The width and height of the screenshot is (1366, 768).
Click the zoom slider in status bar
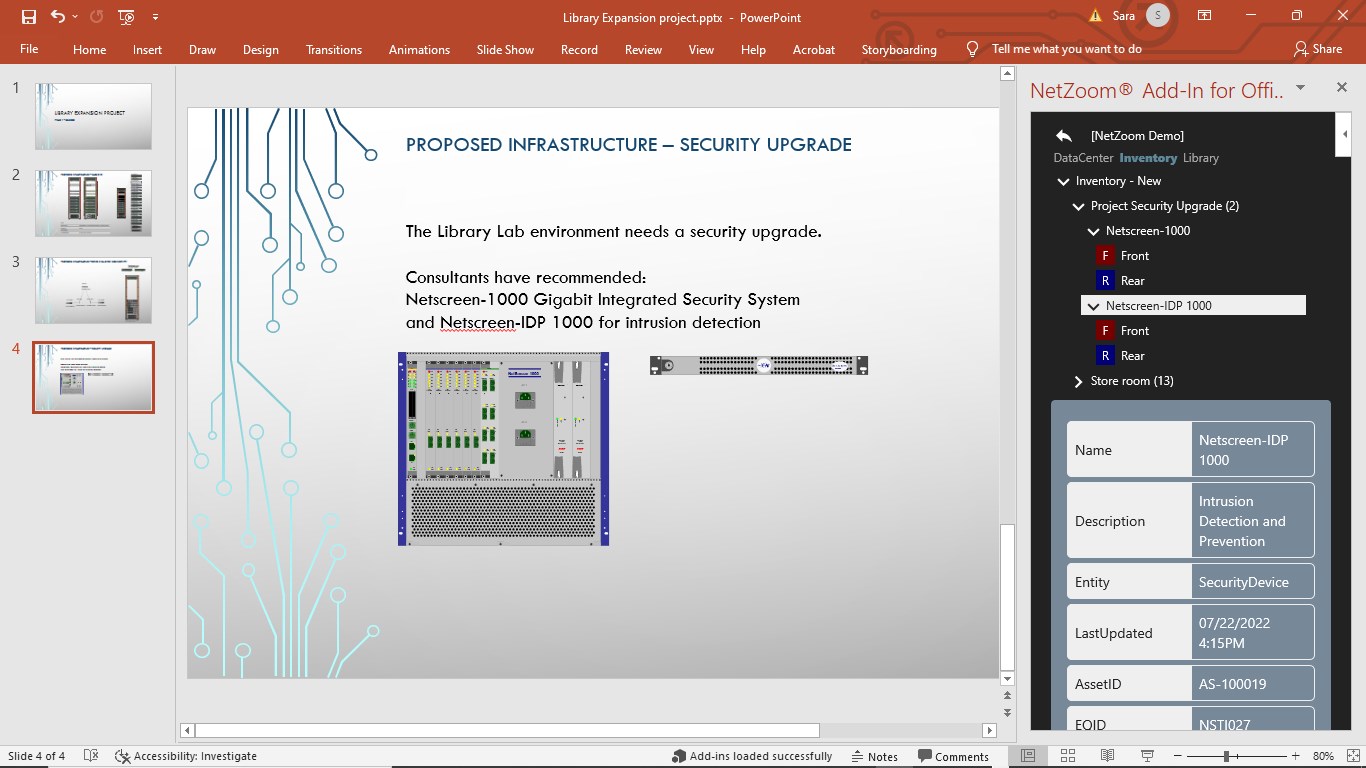pyautogui.click(x=1226, y=756)
